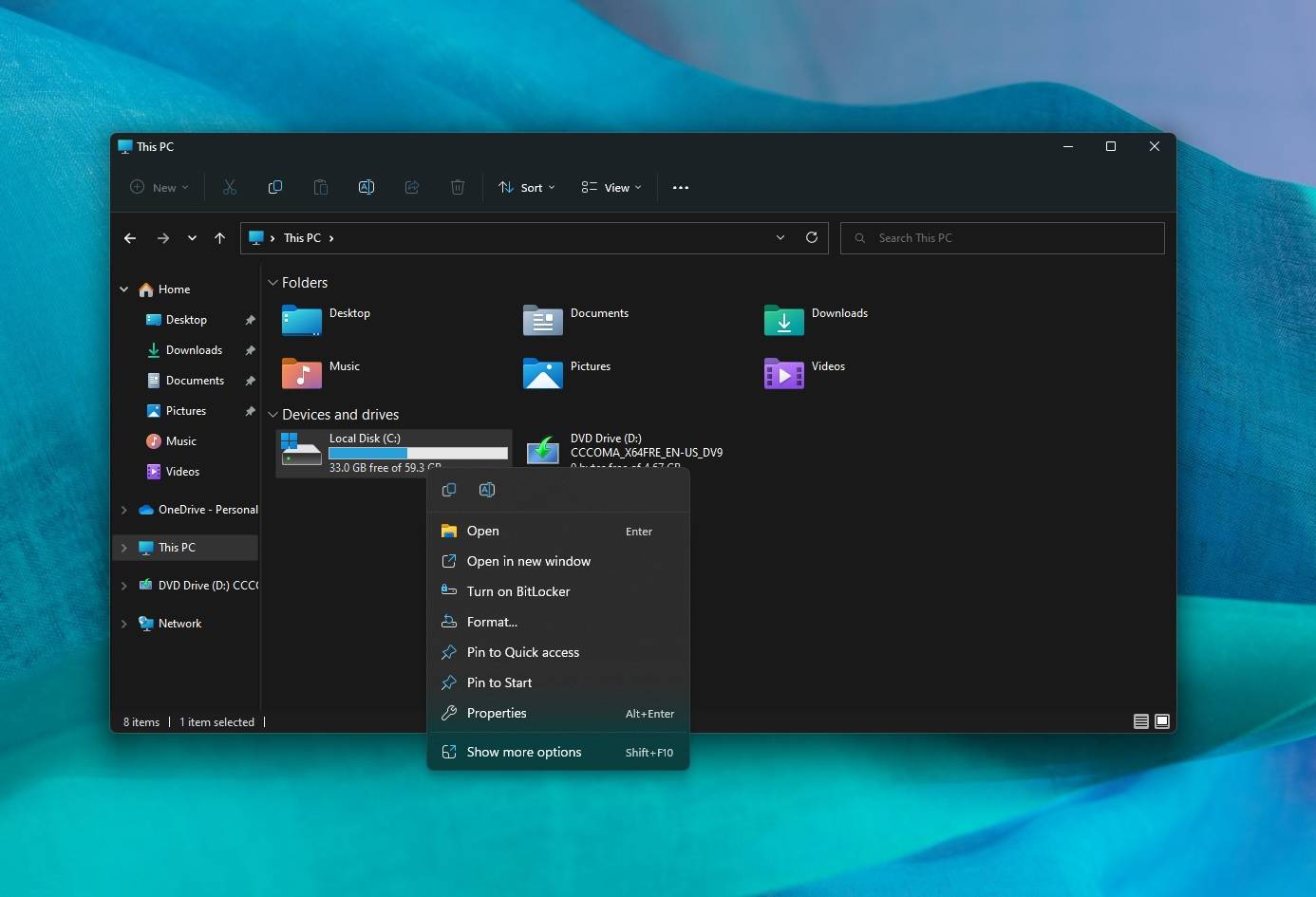Choose Format... from the context menu
Viewport: 1316px width, 897px height.
pyautogui.click(x=492, y=622)
